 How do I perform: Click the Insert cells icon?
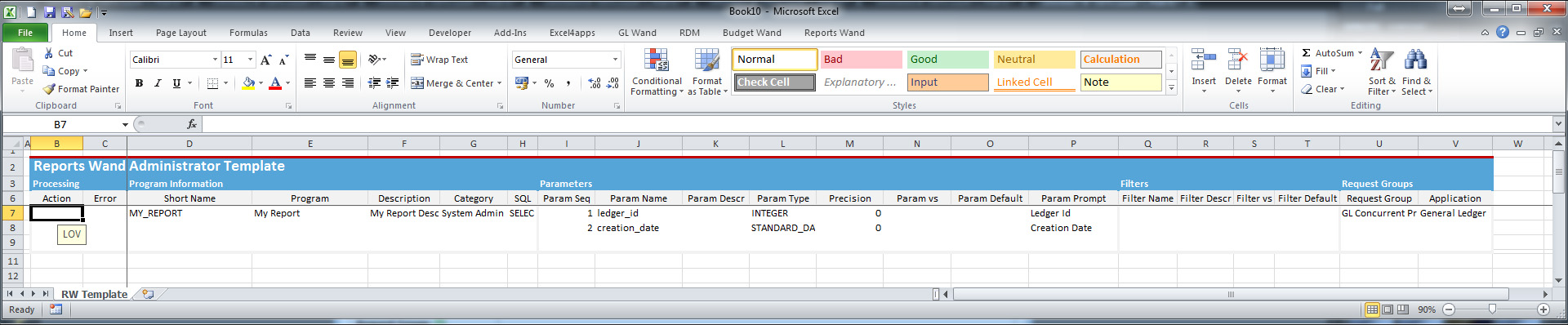(x=1204, y=60)
